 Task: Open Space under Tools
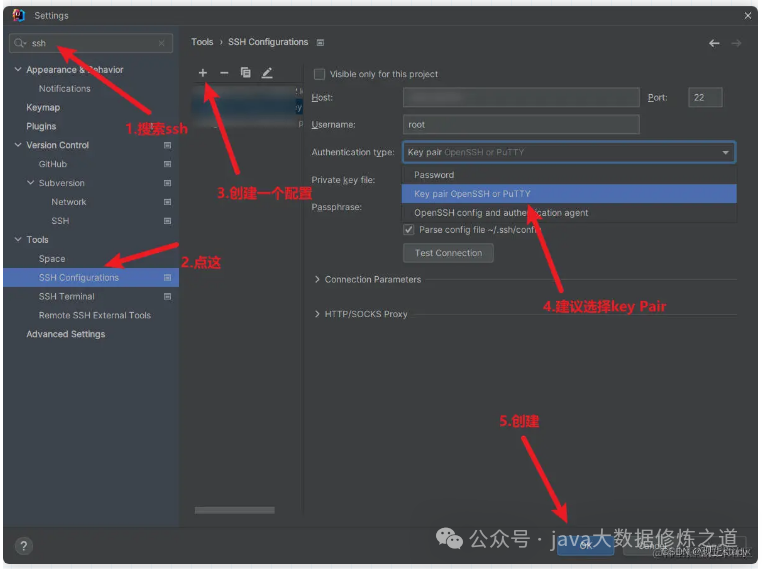point(52,259)
